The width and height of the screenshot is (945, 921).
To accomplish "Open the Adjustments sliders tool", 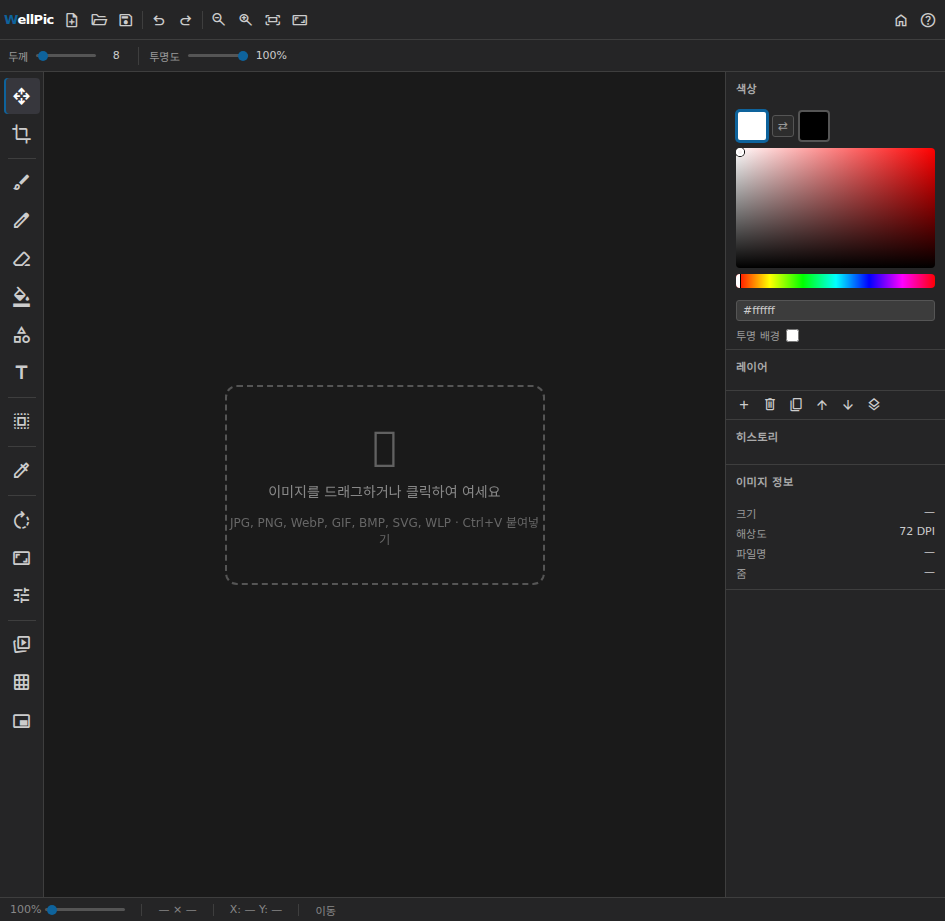I will tap(22, 596).
